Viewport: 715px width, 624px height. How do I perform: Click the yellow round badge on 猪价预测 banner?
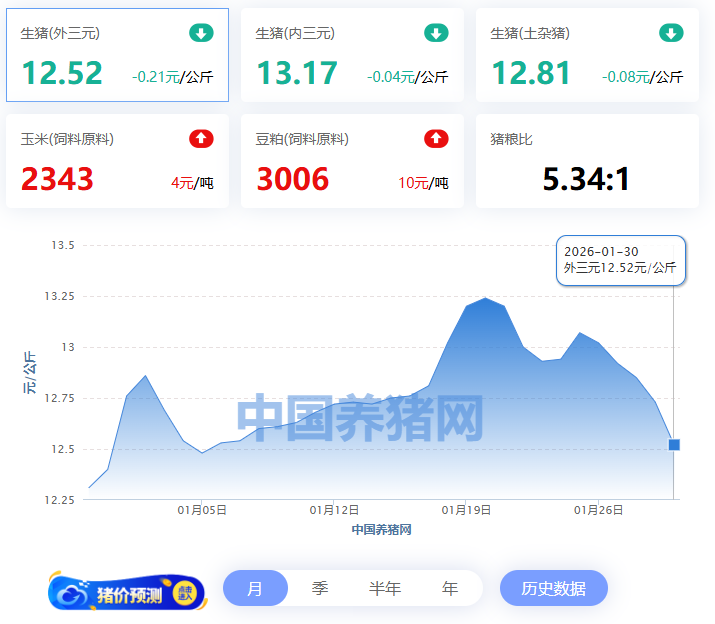tap(185, 593)
